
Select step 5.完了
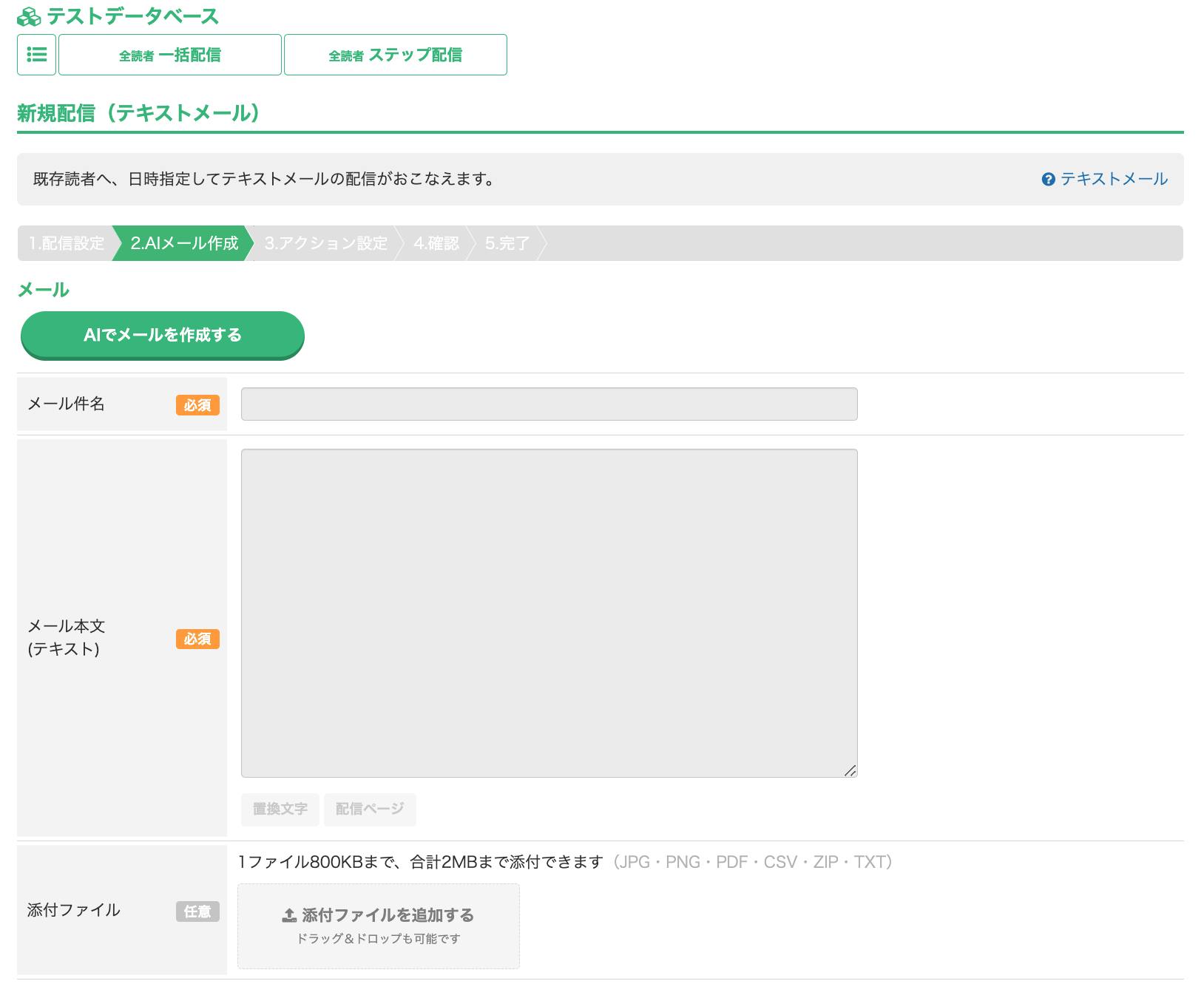coord(507,243)
